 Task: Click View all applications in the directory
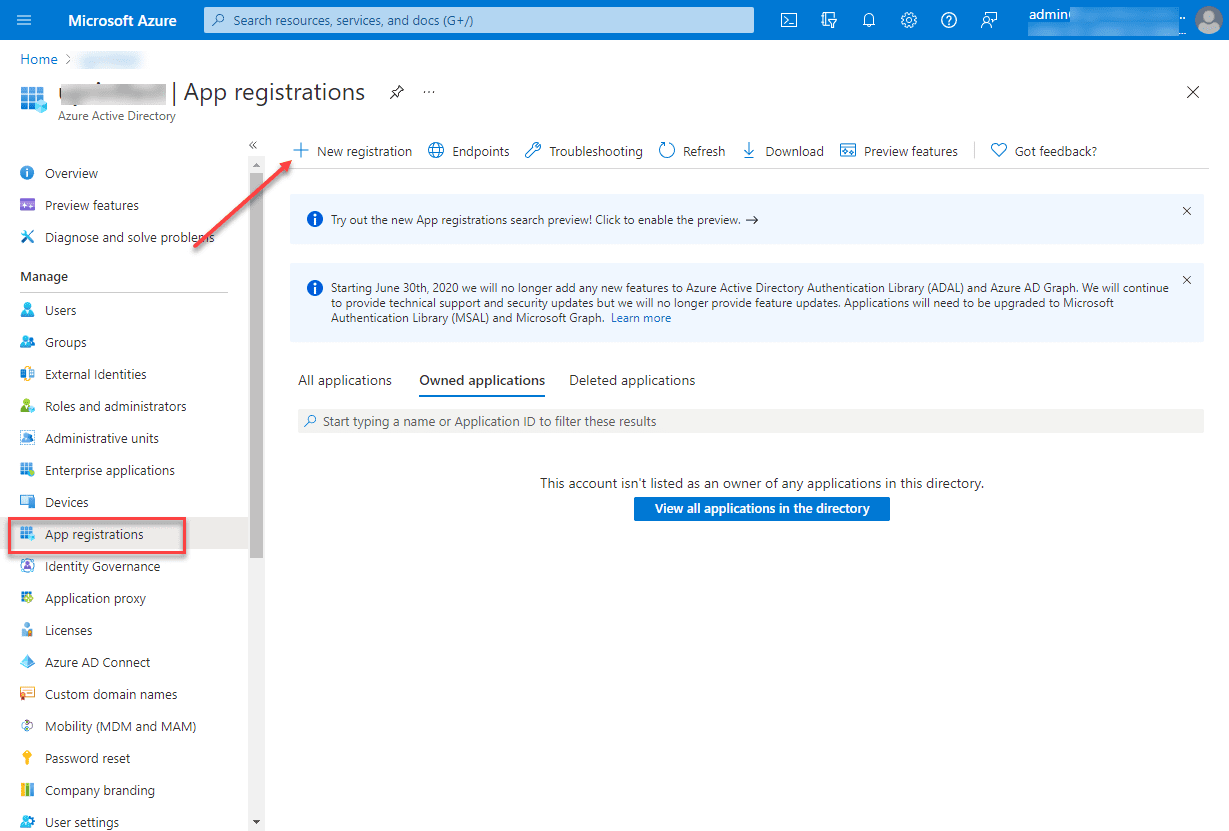pyautogui.click(x=762, y=508)
